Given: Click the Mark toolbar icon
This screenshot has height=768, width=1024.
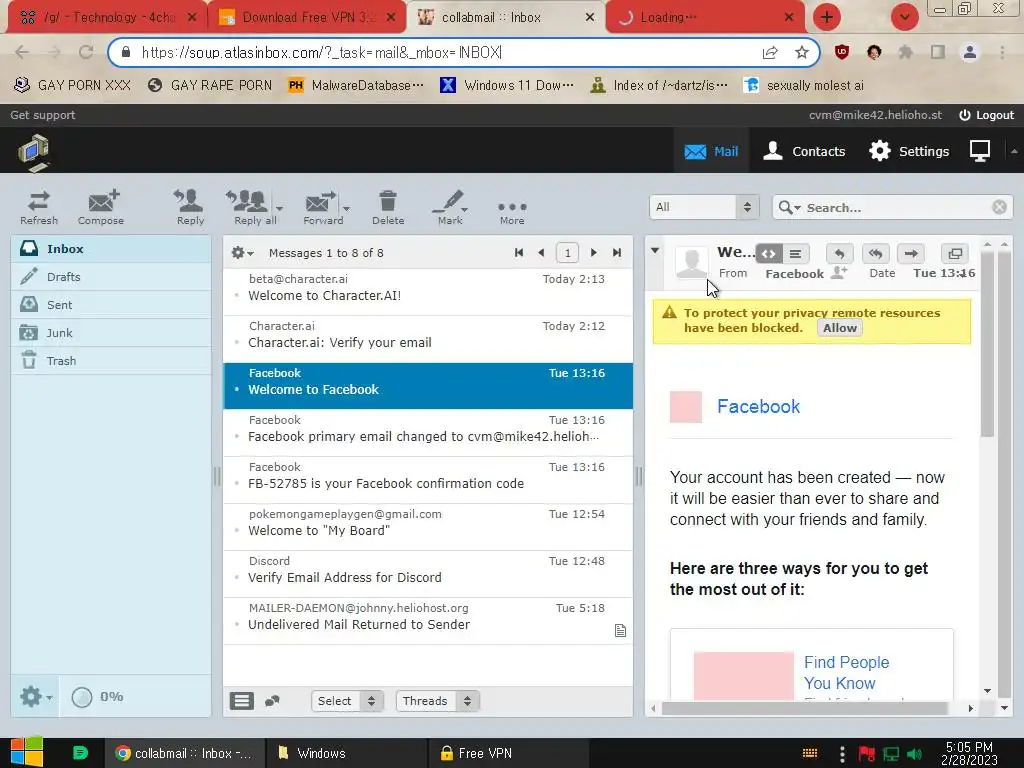Looking at the screenshot, I should pyautogui.click(x=450, y=206).
